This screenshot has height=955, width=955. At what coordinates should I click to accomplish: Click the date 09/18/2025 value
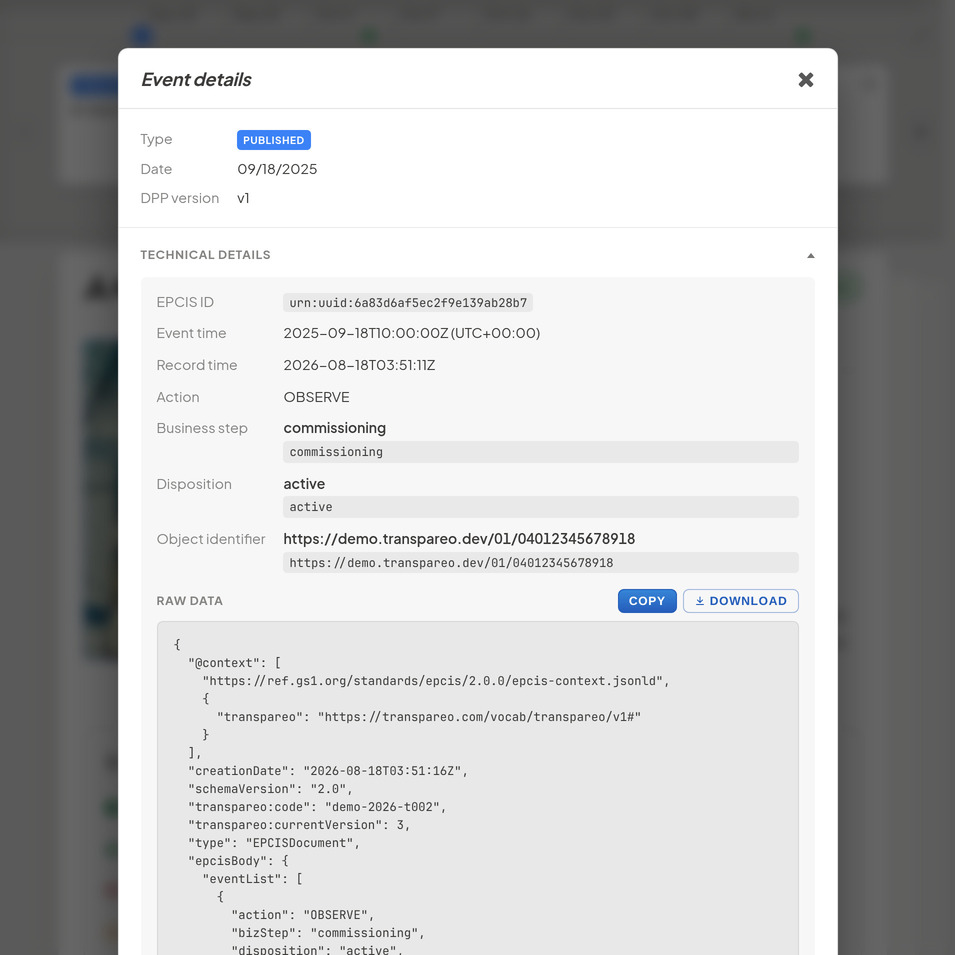[x=277, y=169]
